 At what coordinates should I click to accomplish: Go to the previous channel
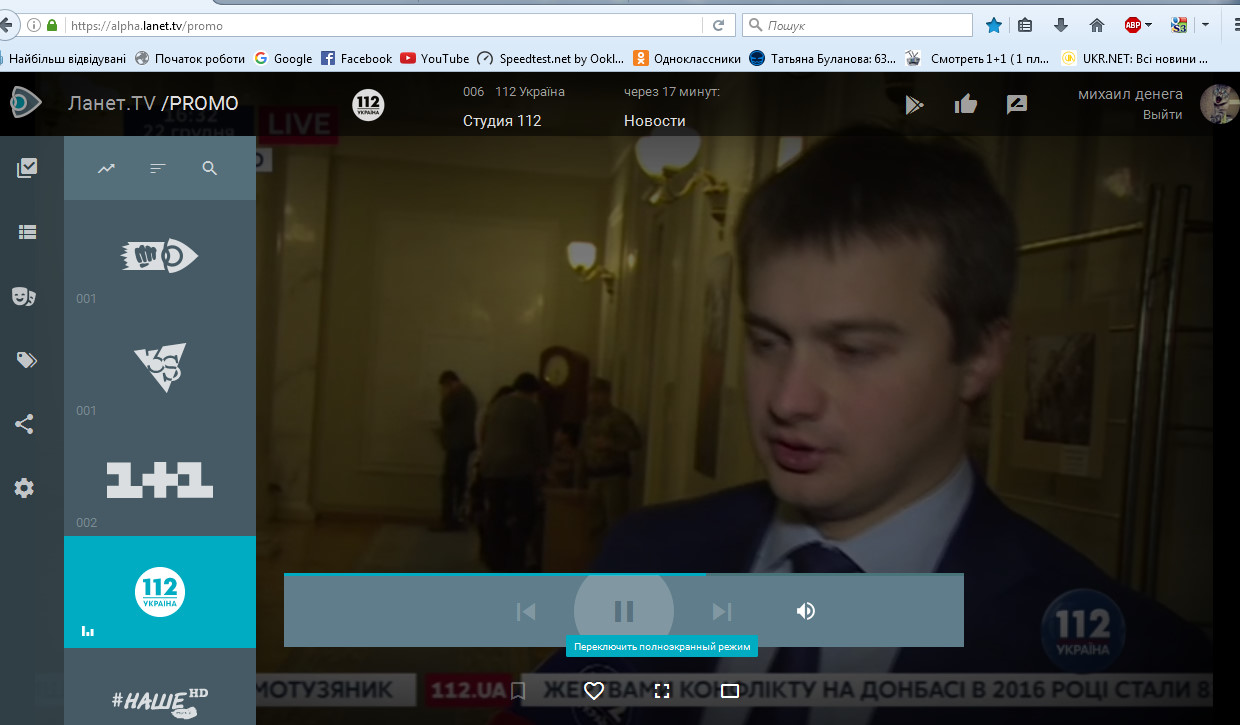tap(526, 611)
